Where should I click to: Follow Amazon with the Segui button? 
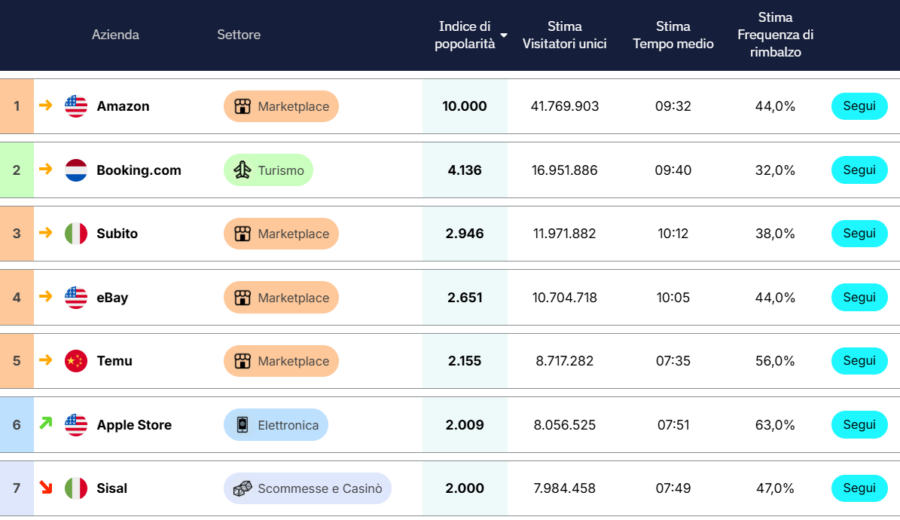point(859,106)
